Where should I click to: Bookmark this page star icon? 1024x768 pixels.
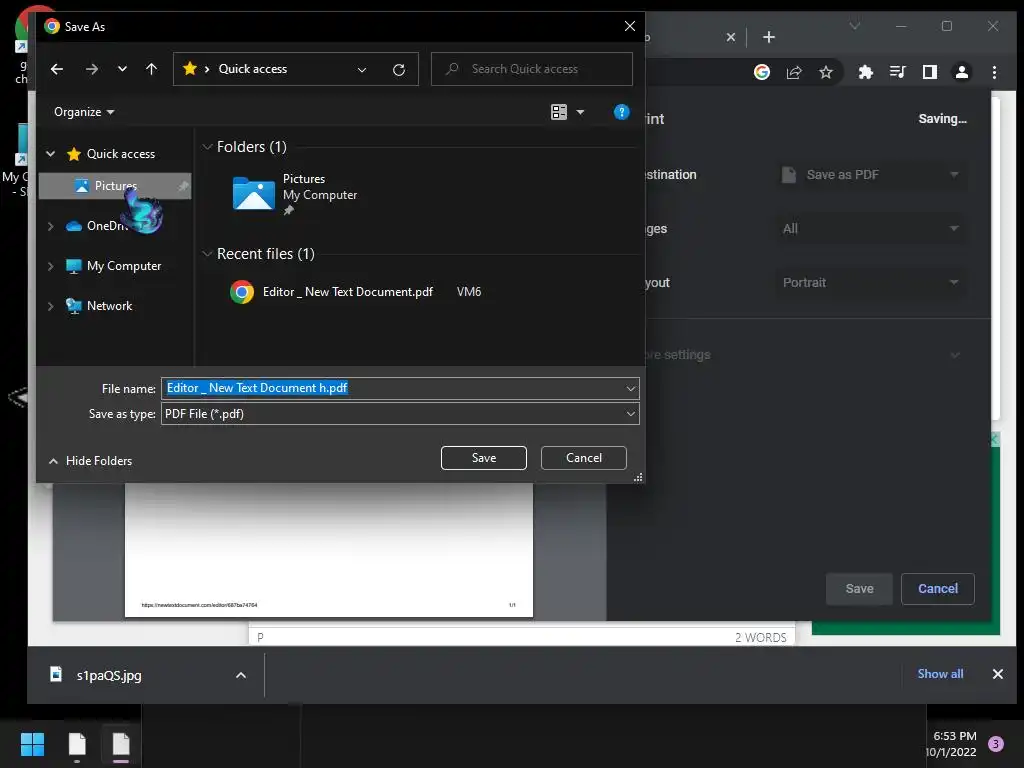(x=826, y=72)
